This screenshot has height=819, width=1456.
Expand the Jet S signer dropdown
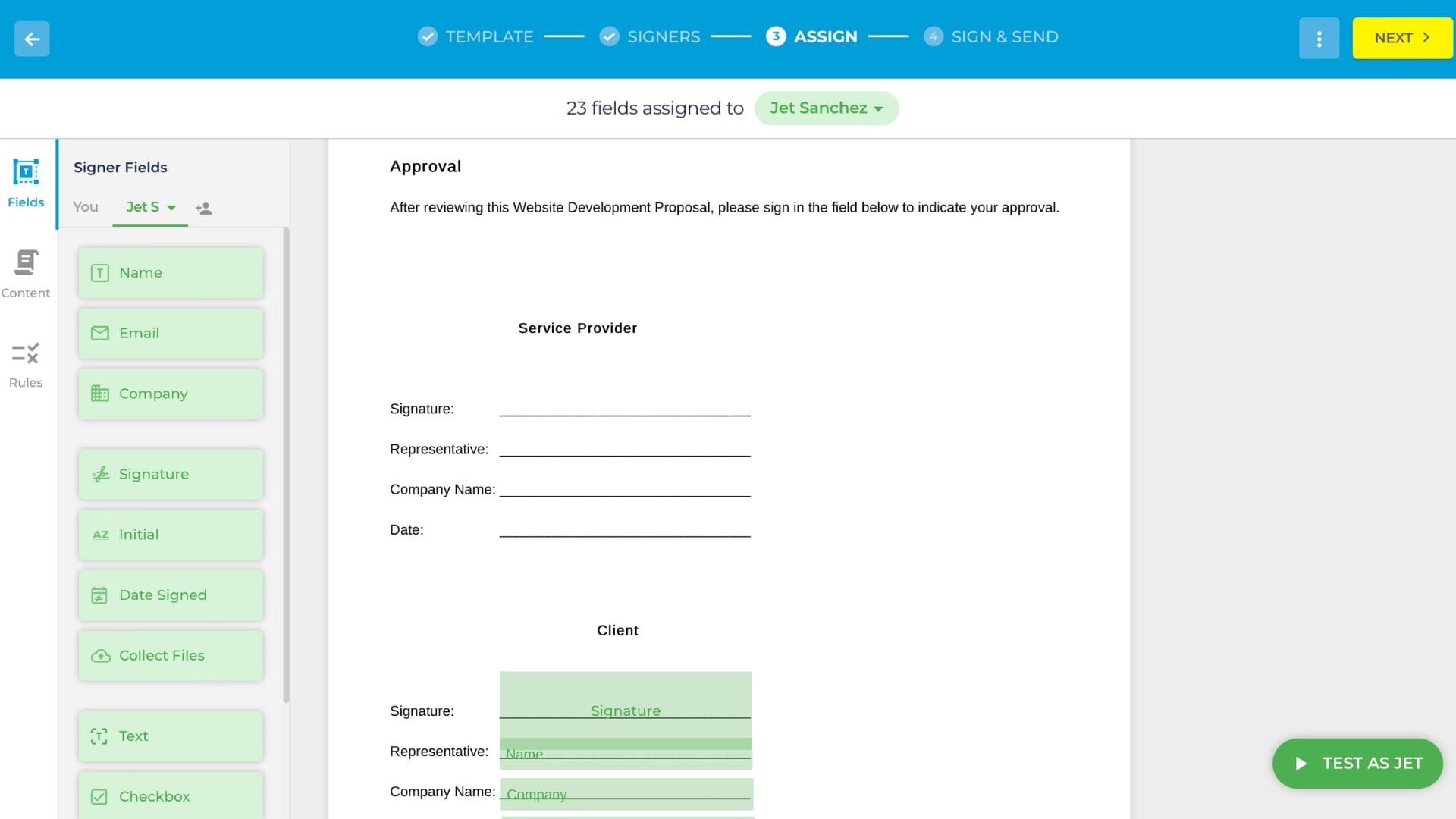[151, 206]
